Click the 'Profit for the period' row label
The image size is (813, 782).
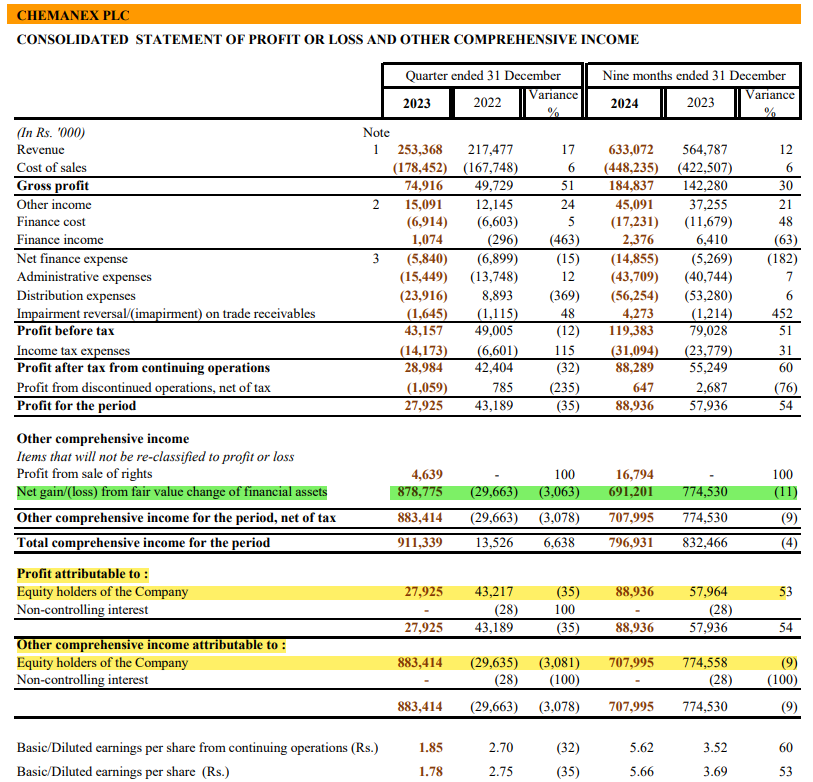pos(76,406)
